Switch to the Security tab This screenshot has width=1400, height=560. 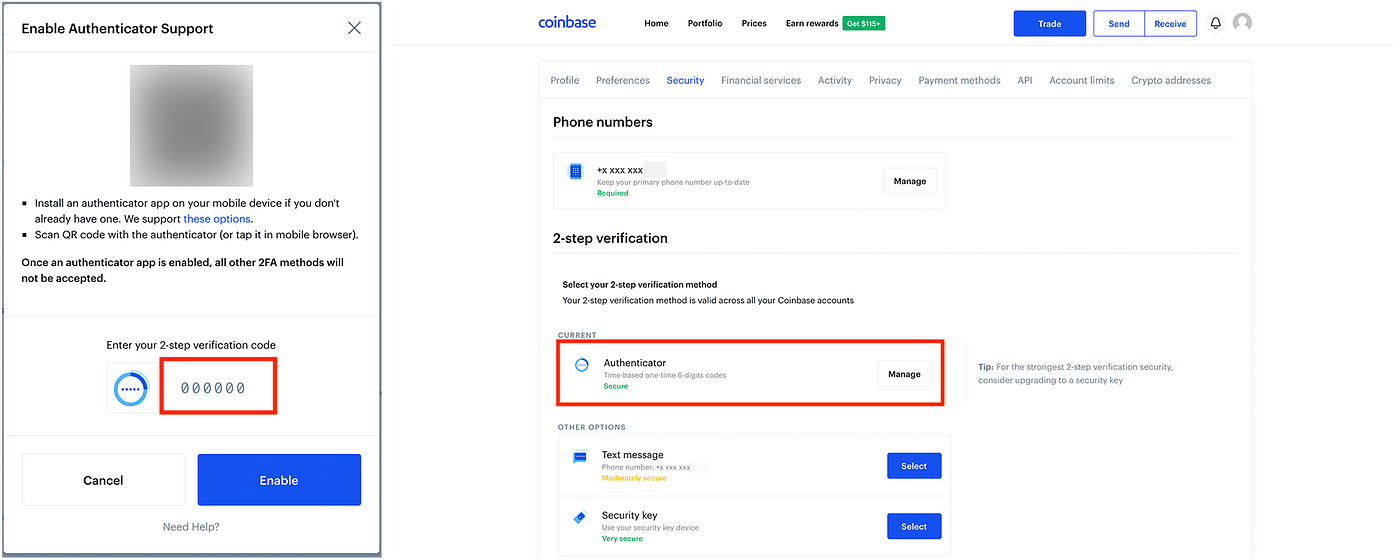click(685, 80)
